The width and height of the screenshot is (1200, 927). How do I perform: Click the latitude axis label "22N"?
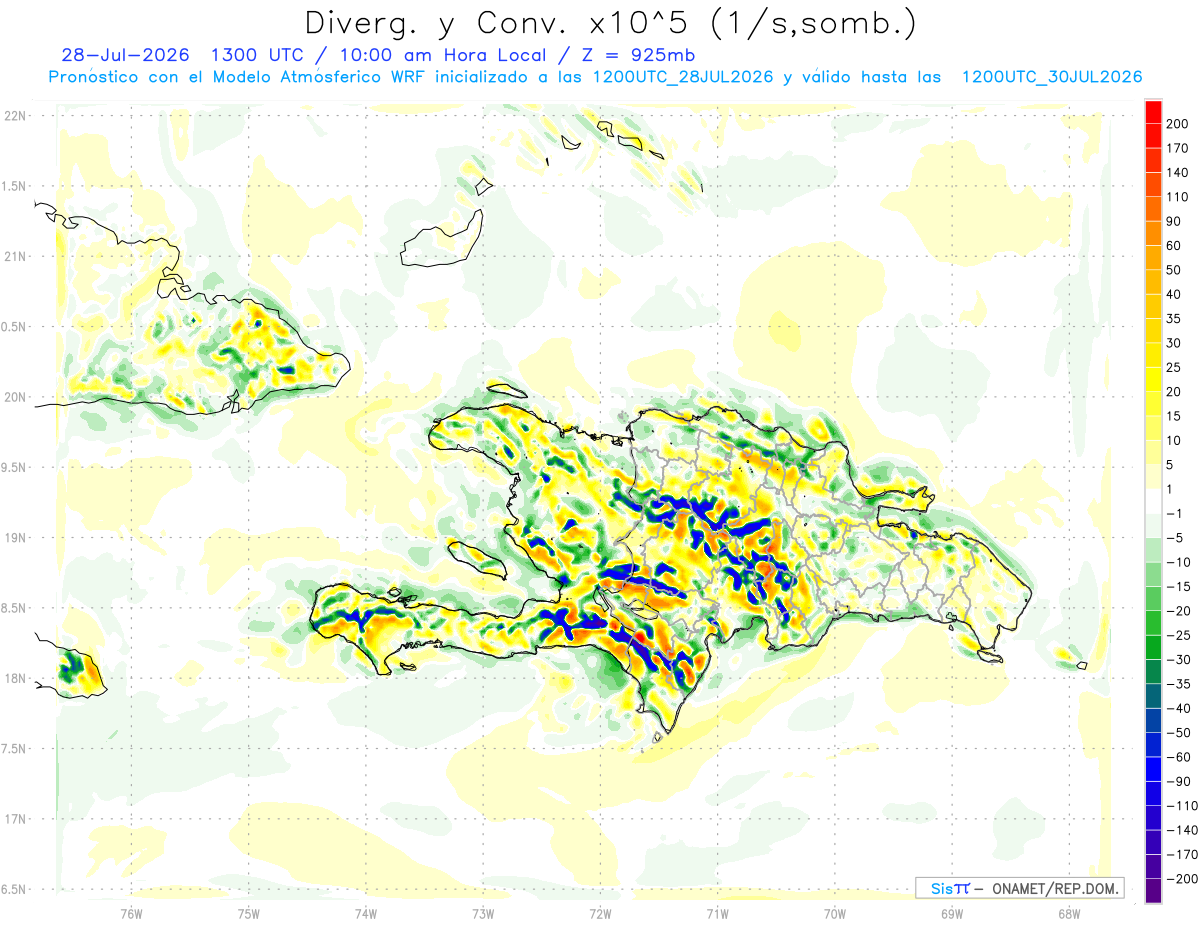click(15, 116)
